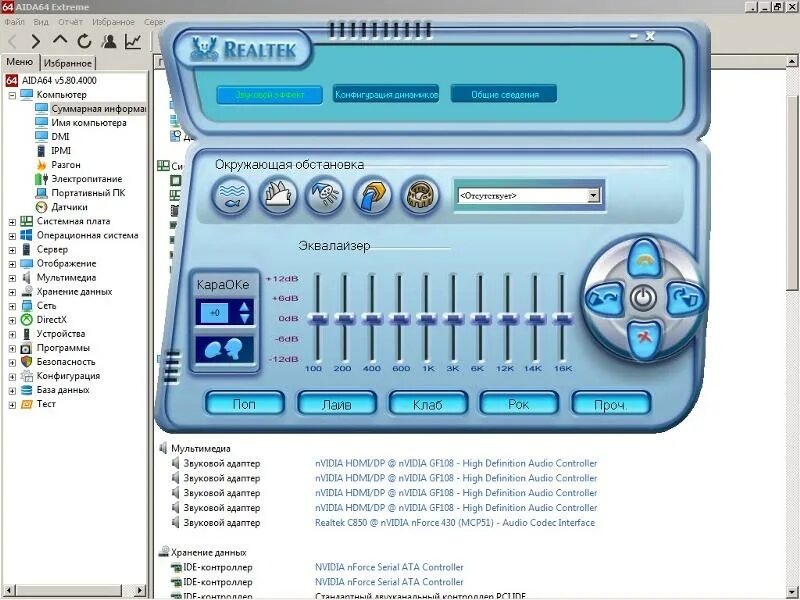Click the База данных icon in tree

coord(27,390)
